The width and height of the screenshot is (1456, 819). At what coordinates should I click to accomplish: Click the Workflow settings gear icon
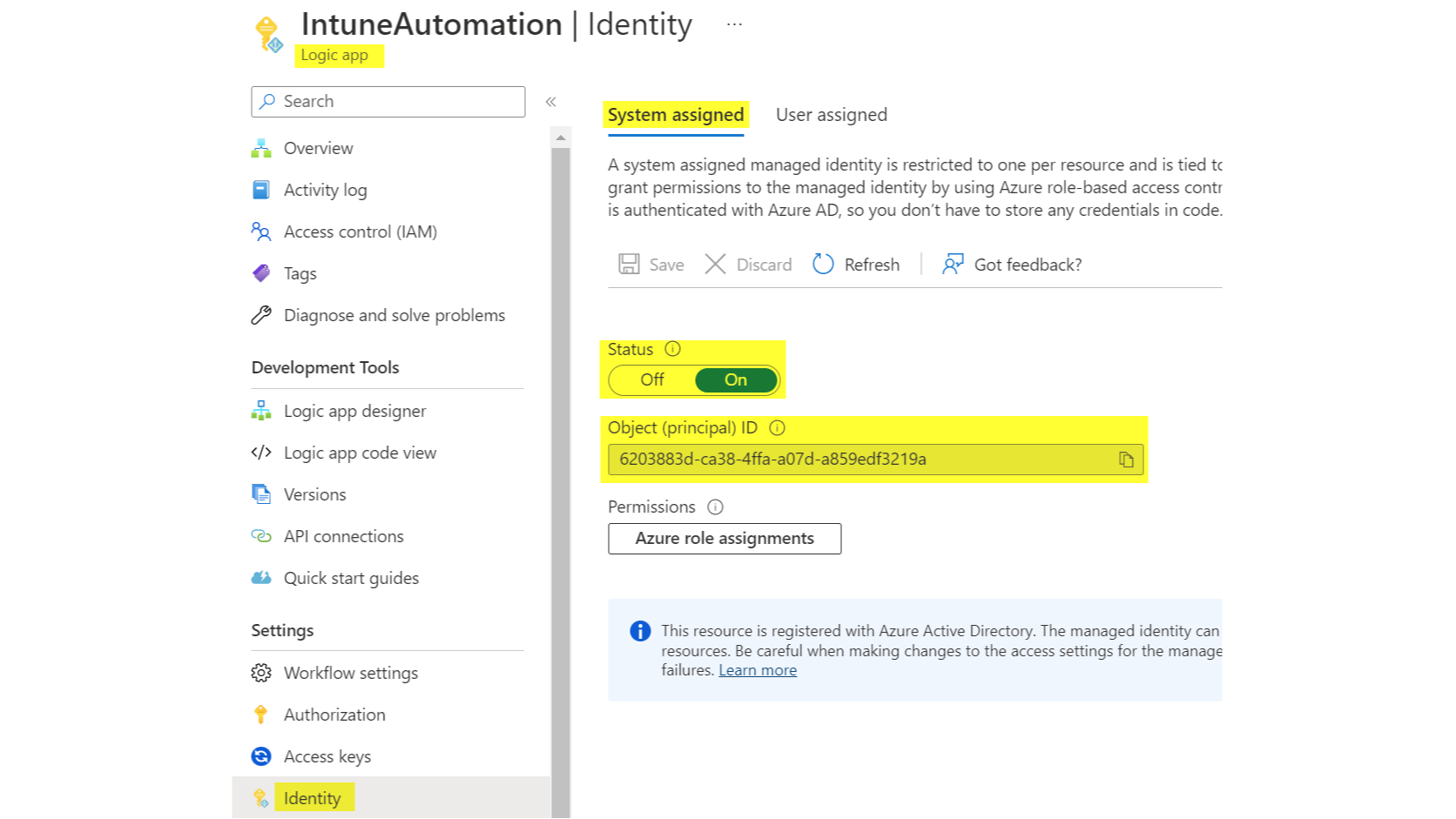(x=261, y=673)
